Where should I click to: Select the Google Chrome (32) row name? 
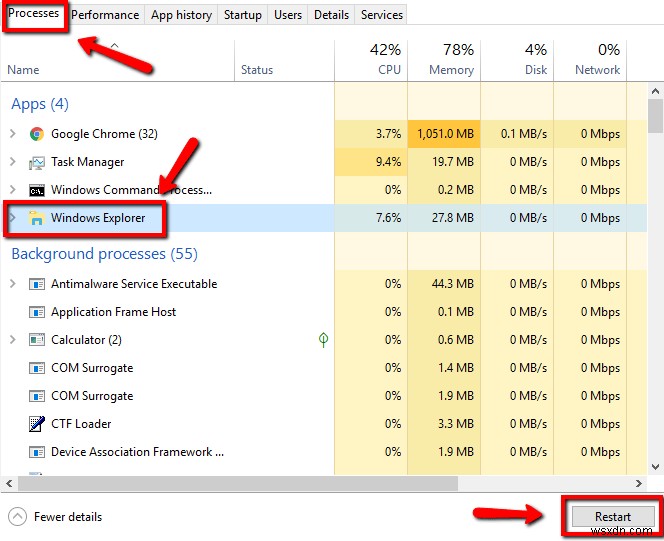(x=104, y=134)
